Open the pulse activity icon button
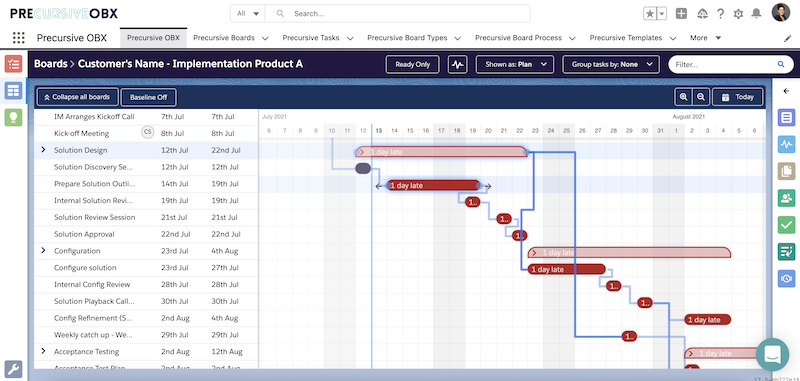 (x=458, y=65)
